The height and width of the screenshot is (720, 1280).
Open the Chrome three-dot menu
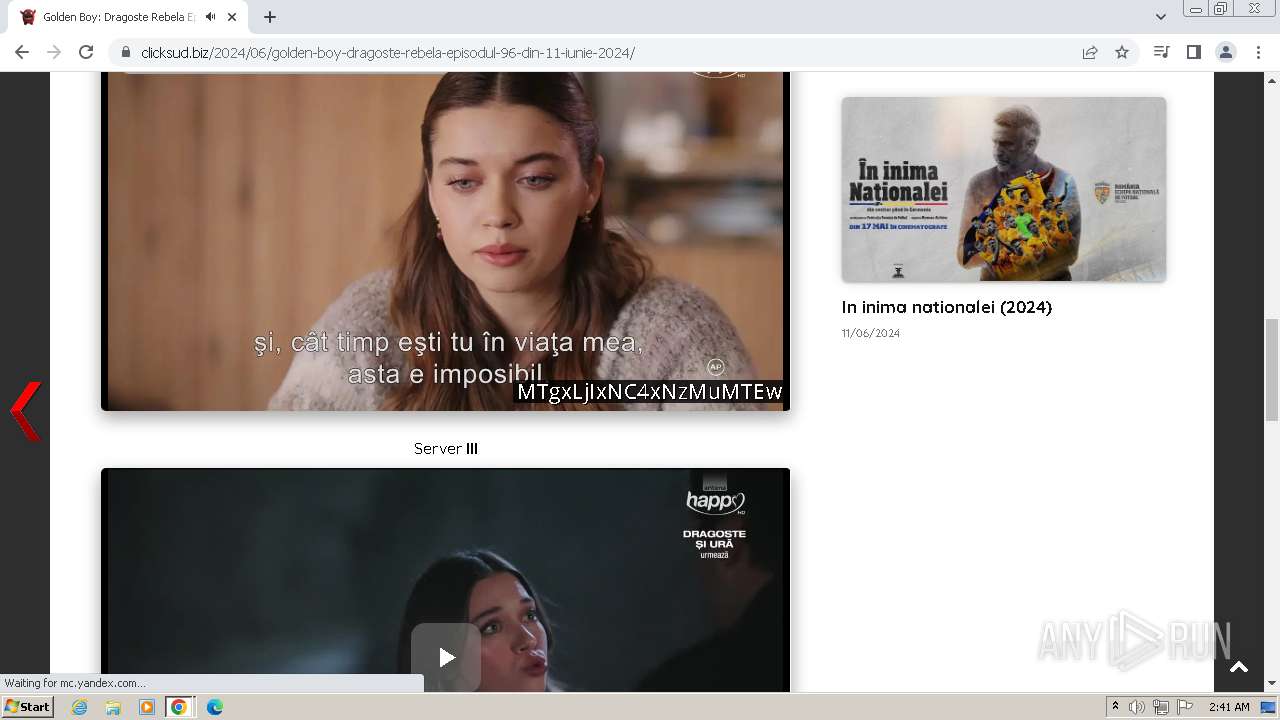coord(1259,52)
